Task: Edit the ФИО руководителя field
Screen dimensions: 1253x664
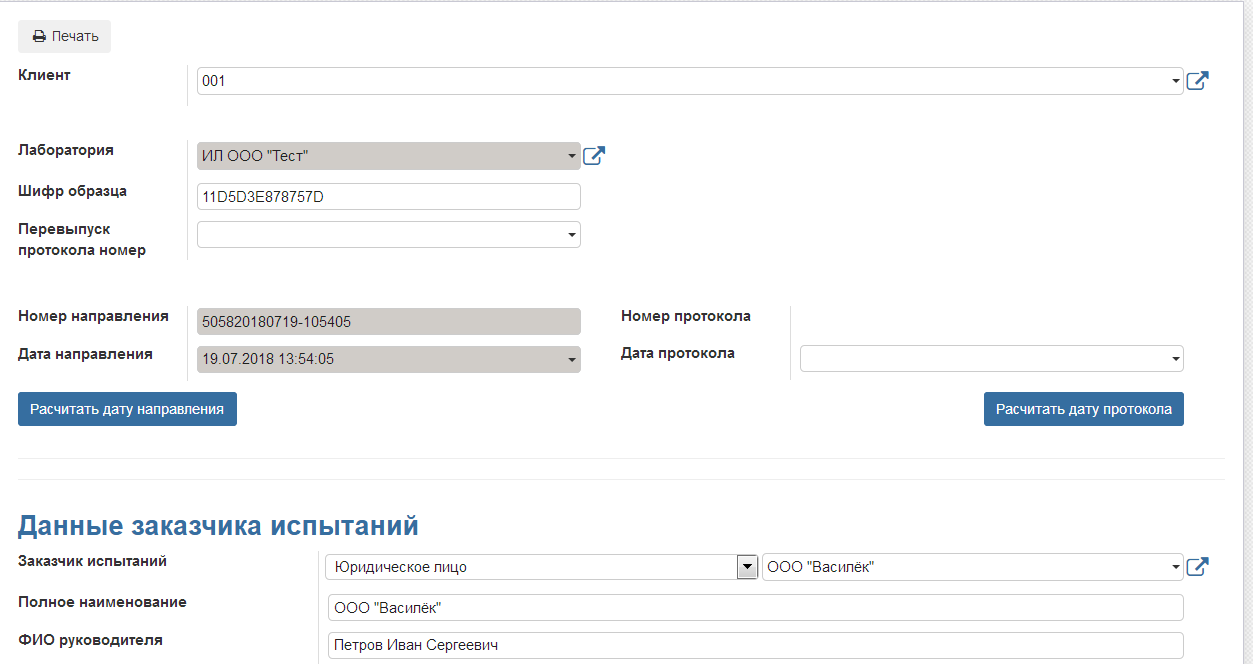Action: tap(755, 646)
